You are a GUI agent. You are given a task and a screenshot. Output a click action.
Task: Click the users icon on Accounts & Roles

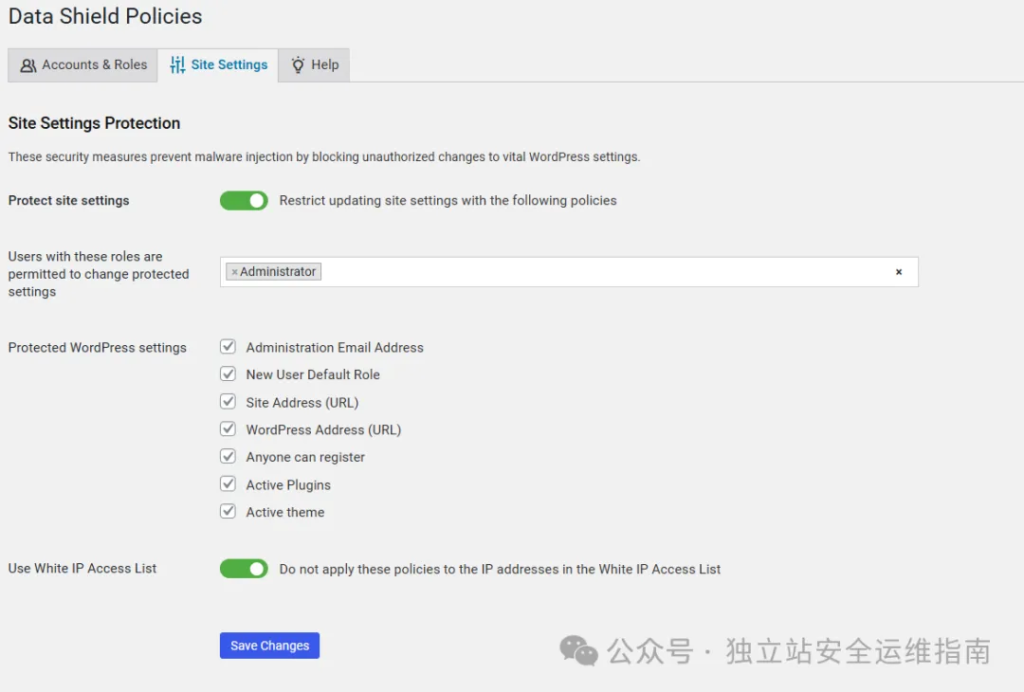coord(28,65)
